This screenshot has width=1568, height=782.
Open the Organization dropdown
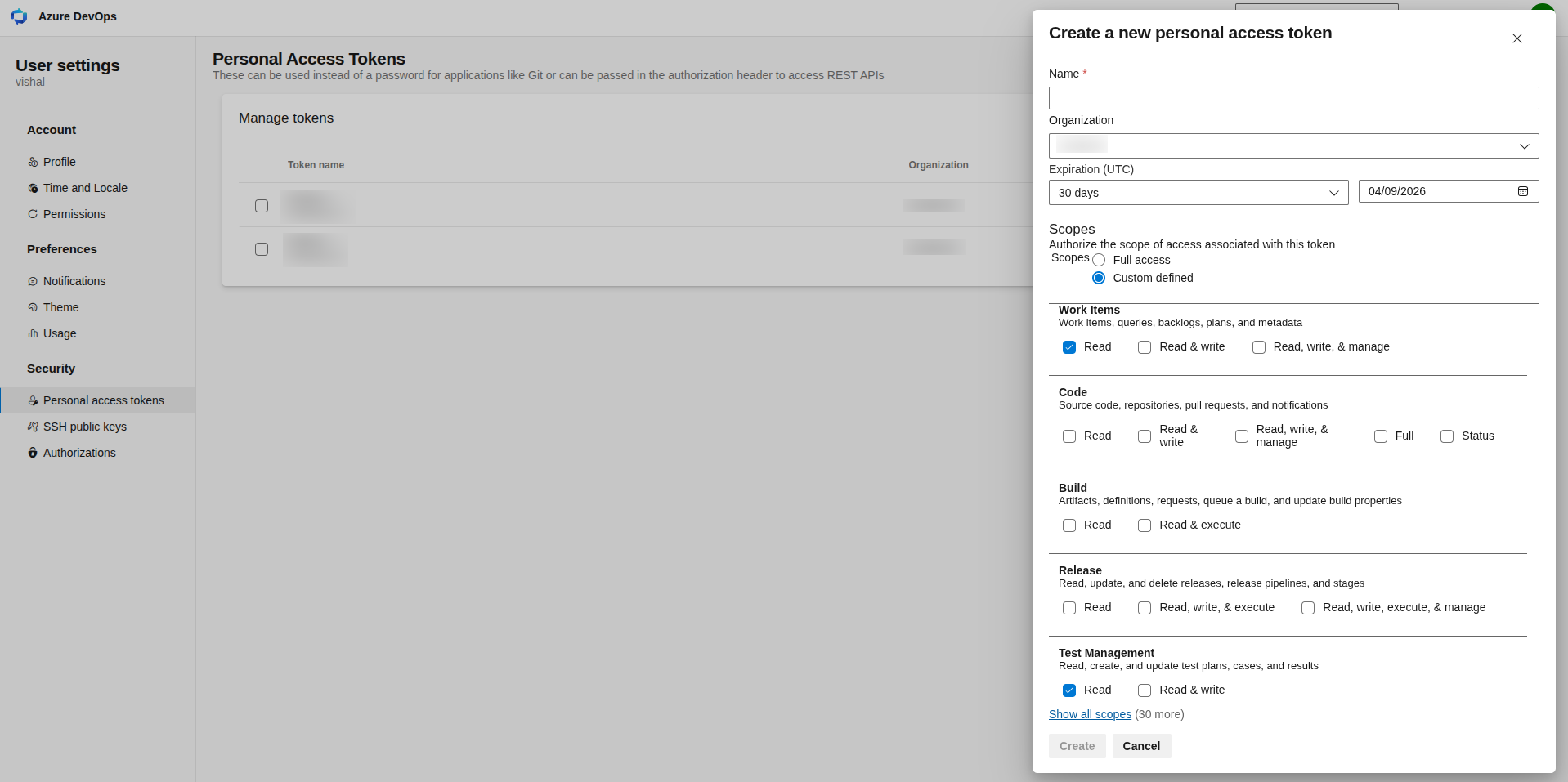point(1293,146)
